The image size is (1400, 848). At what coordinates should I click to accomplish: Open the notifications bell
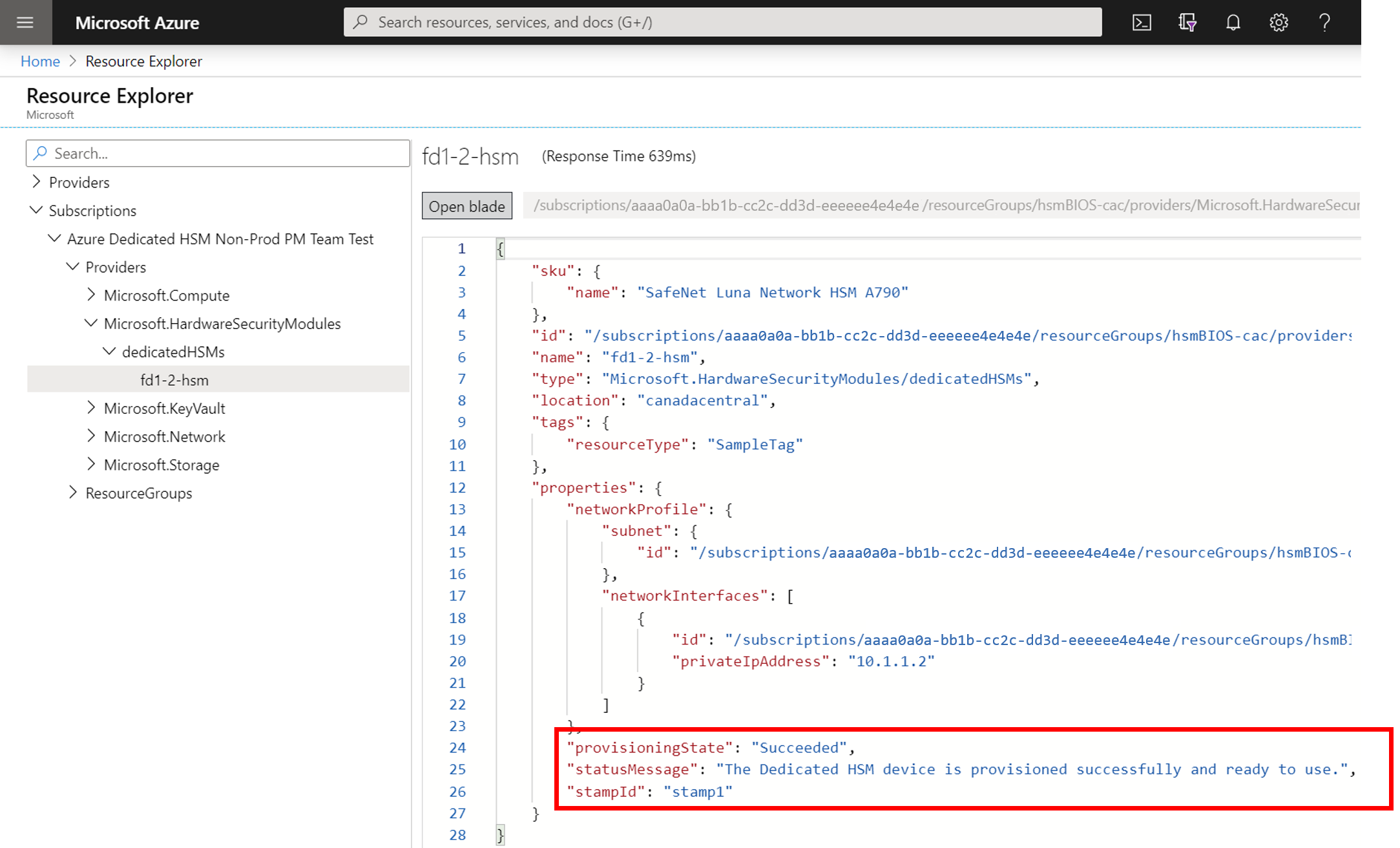coord(1233,23)
